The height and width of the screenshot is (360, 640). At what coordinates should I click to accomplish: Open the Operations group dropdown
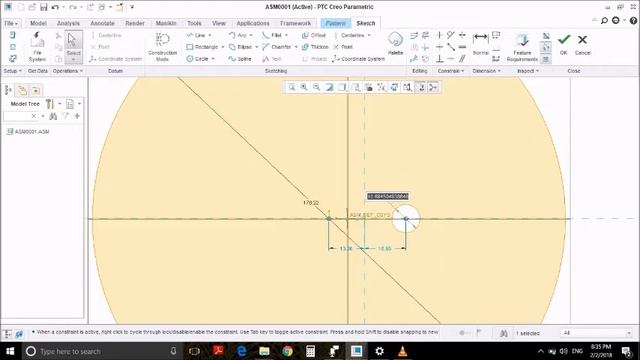pyautogui.click(x=68, y=71)
